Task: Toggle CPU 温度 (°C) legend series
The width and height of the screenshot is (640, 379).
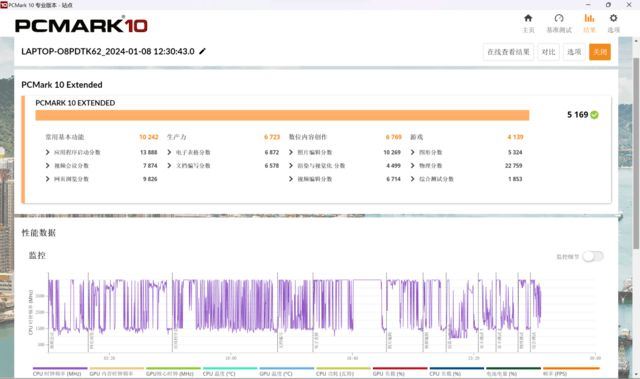Action: pos(230,372)
